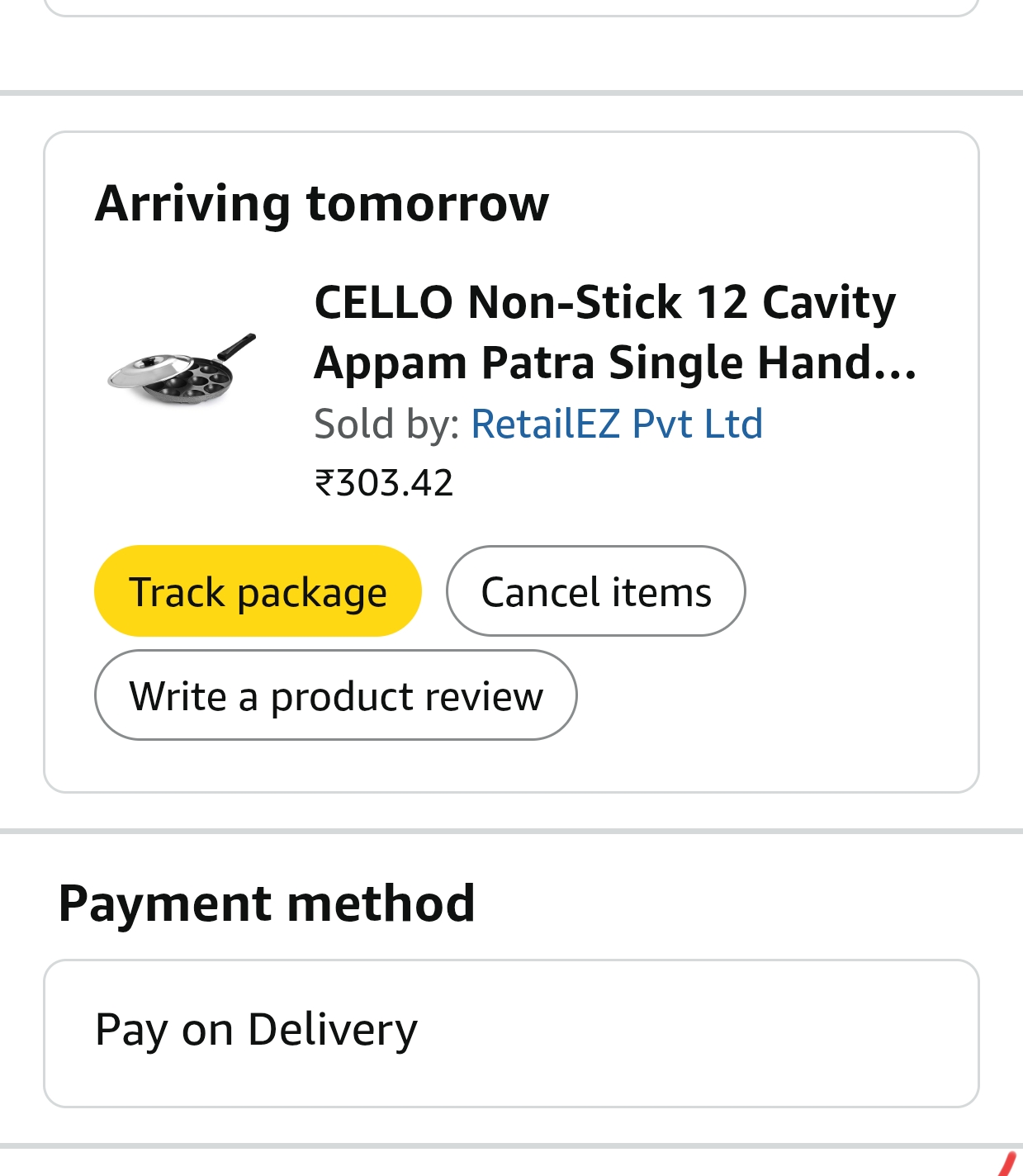Tap the gray divider below Pay on Delivery
Image resolution: width=1023 pixels, height=1176 pixels.
coord(511,1146)
